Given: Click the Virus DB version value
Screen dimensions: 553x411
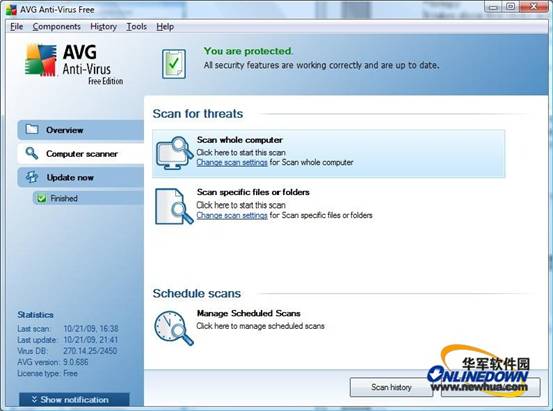Looking at the screenshot, I should pos(90,351).
